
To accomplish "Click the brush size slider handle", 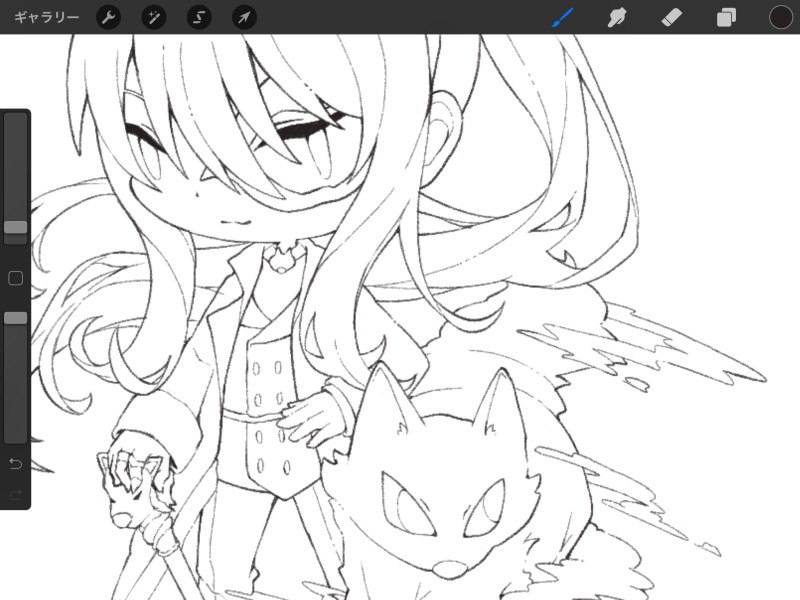I will pyautogui.click(x=16, y=228).
